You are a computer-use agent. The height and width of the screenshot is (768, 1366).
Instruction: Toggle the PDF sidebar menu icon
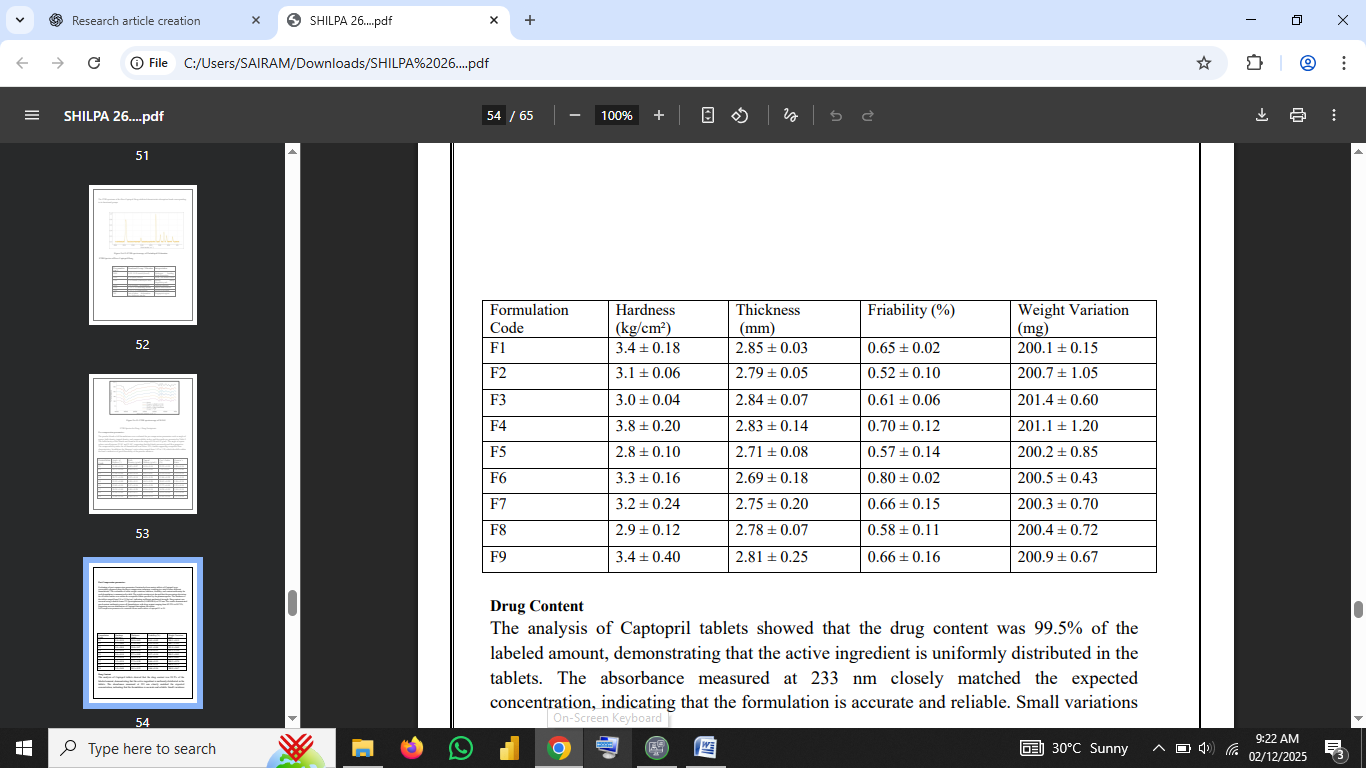pos(32,115)
